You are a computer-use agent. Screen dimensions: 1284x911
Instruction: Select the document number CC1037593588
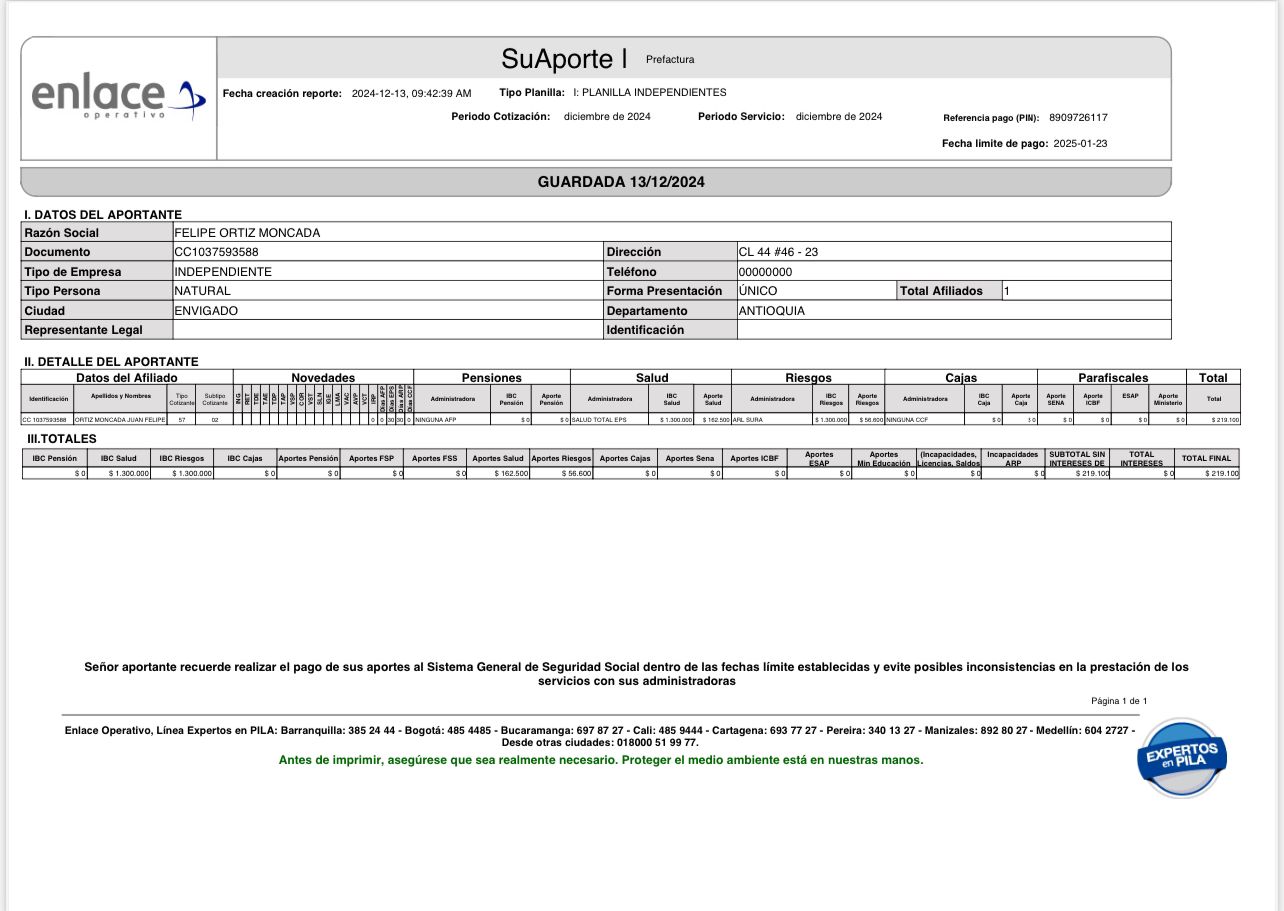(216, 252)
